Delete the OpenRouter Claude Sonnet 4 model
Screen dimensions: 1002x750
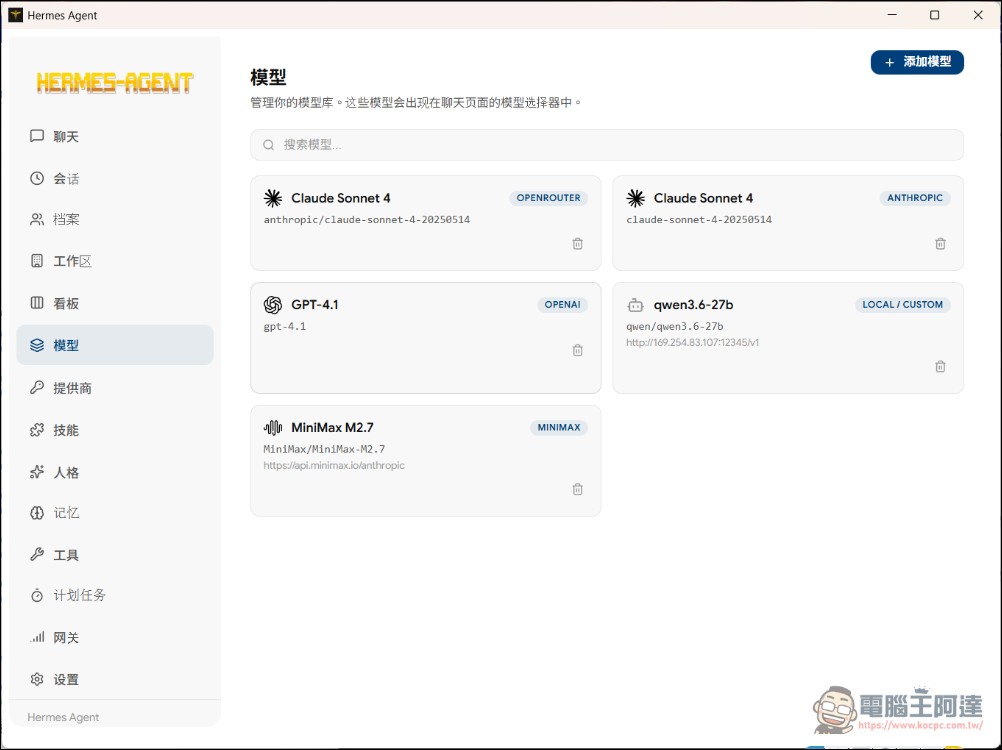tap(578, 243)
